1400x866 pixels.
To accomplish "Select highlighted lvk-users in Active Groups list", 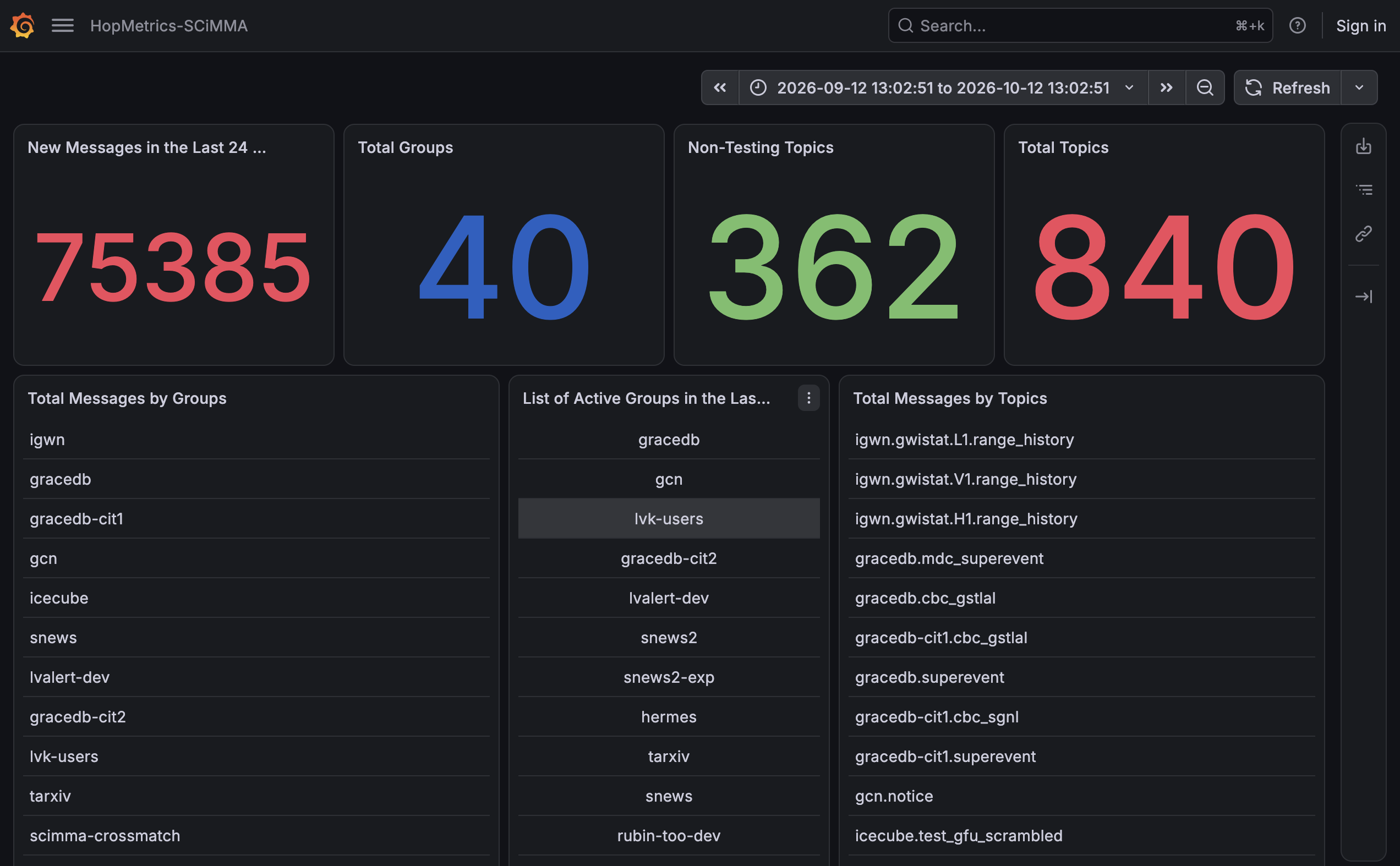I will 669,518.
